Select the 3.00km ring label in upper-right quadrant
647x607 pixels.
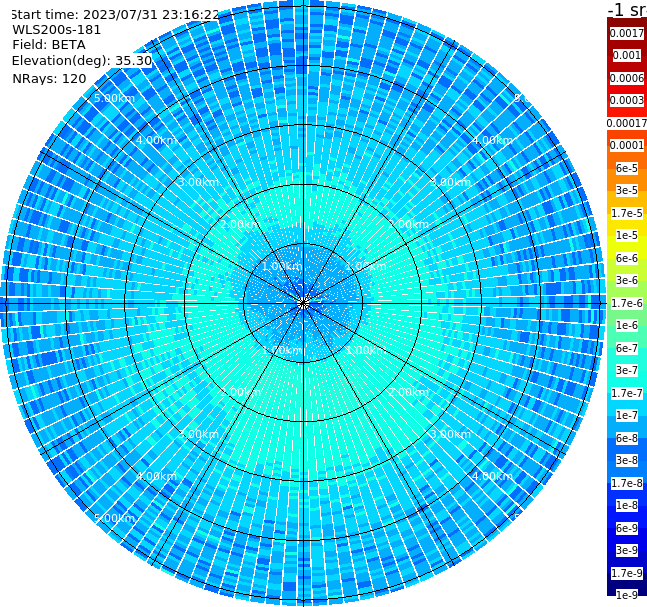[x=450, y=182]
